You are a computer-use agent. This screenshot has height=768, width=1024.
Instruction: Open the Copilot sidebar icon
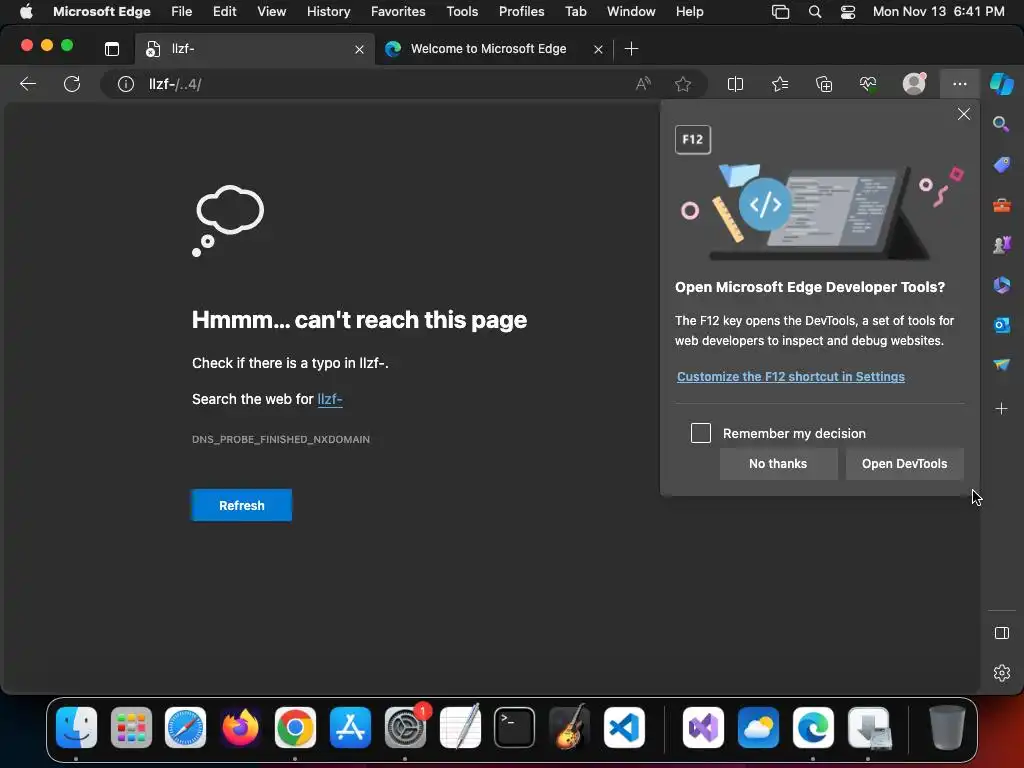(x=1002, y=84)
